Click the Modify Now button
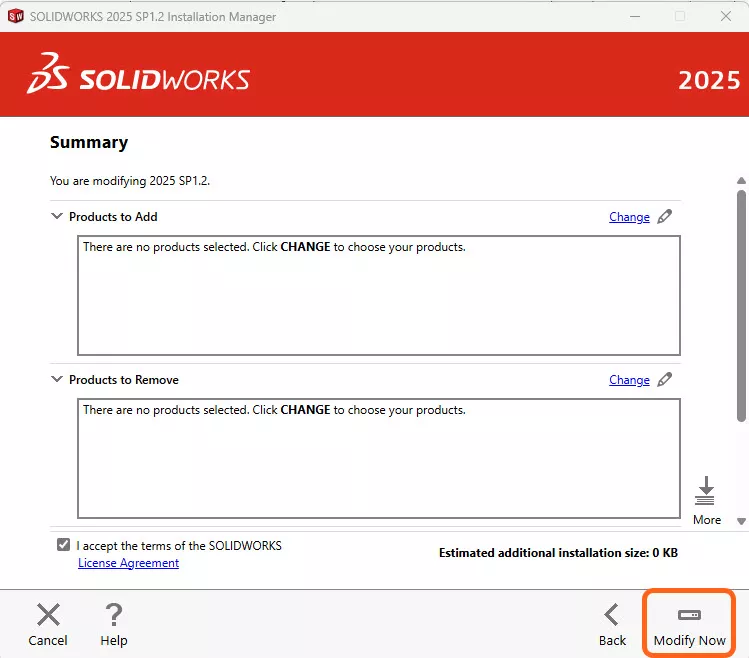The image size is (749, 658). [x=689, y=623]
